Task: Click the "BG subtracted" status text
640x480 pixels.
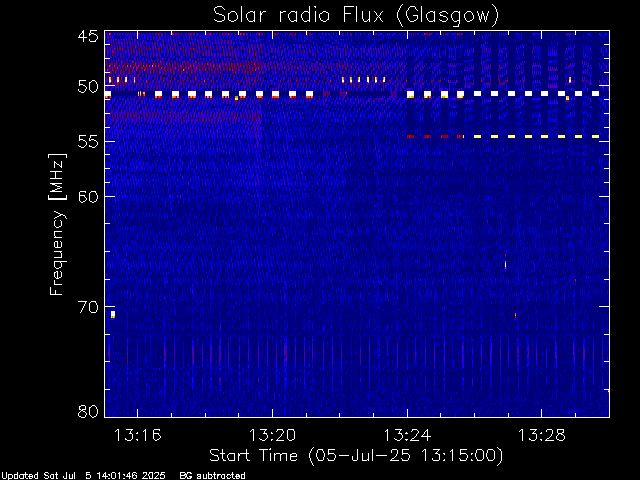Action: 213,476
